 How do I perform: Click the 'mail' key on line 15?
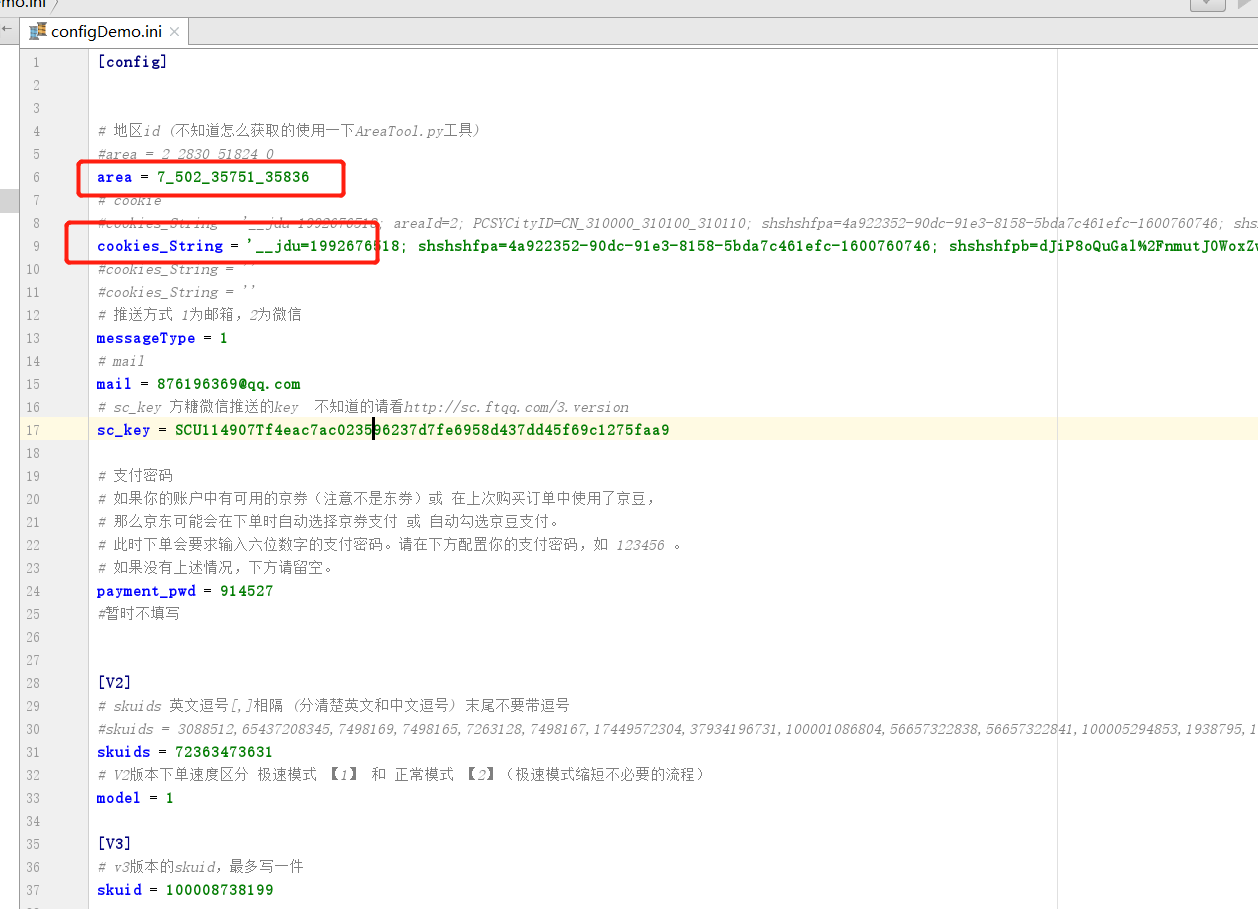(x=114, y=384)
